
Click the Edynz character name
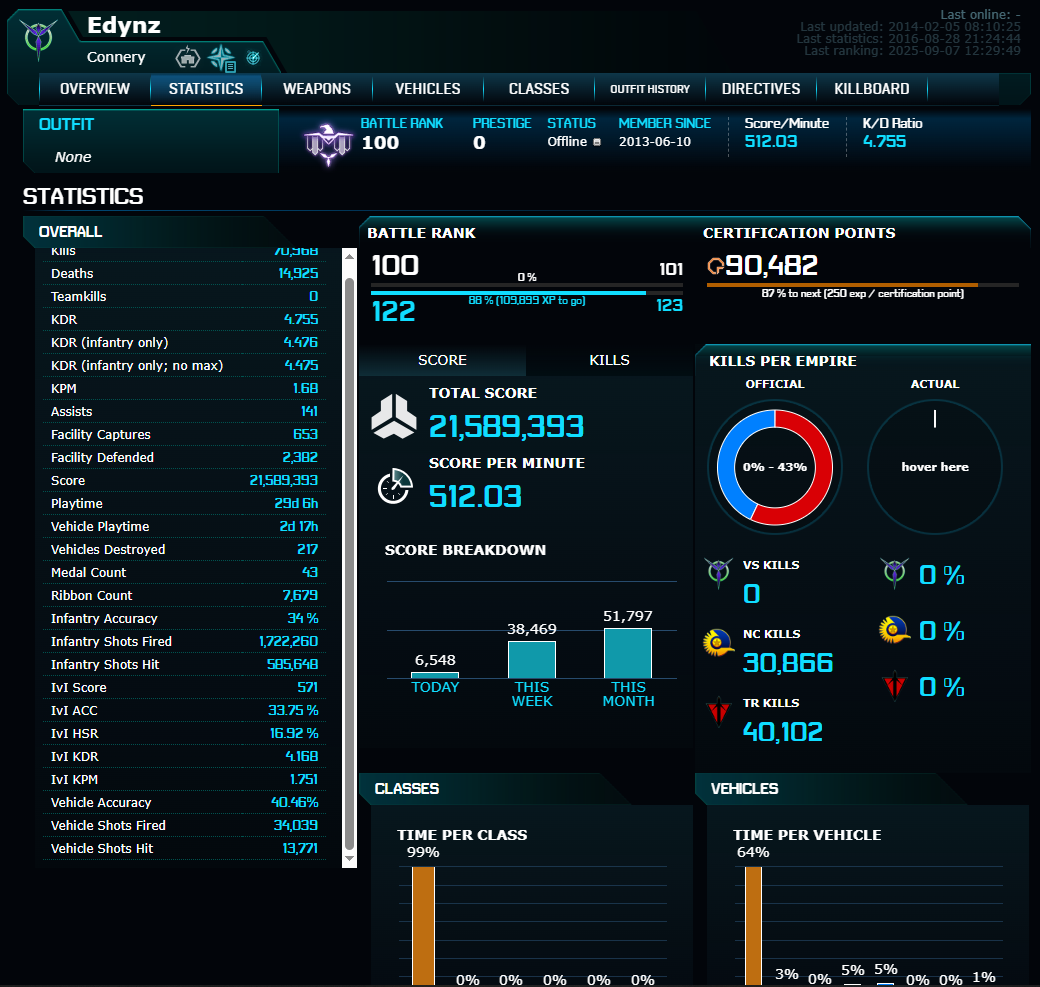tap(124, 26)
